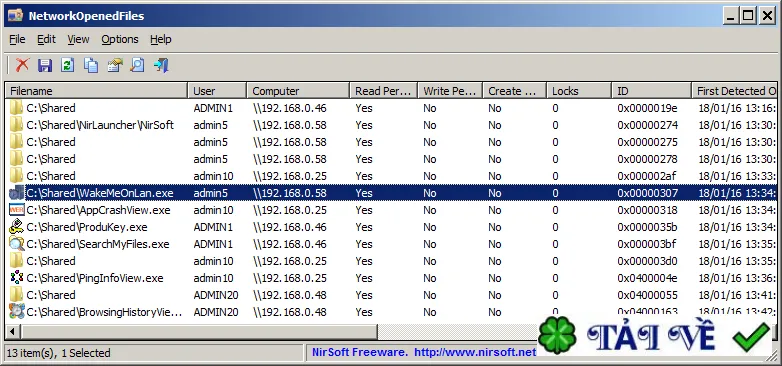Click the ID cell 0x0000035b

647,227
